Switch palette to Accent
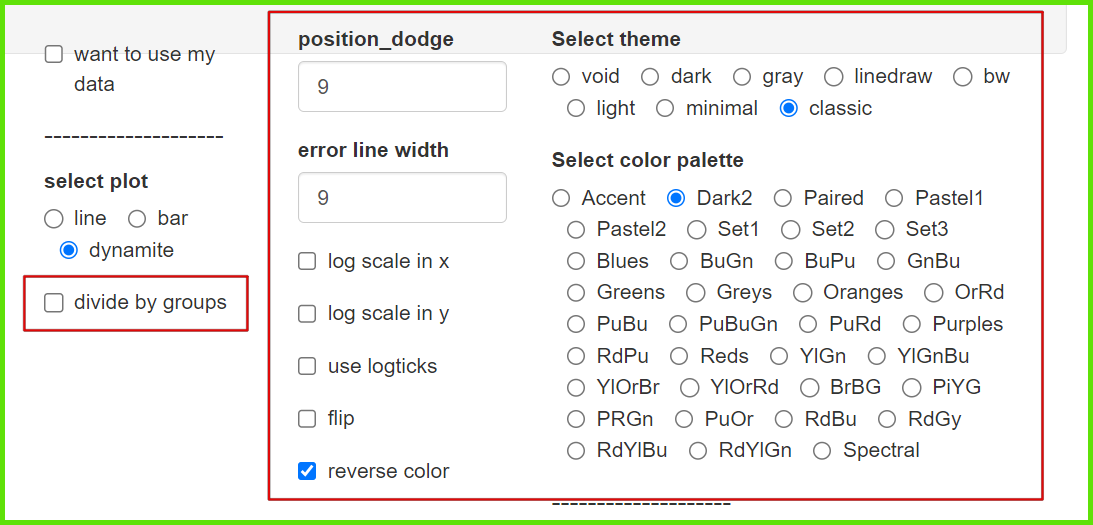Image resolution: width=1093 pixels, height=525 pixels. pos(561,198)
